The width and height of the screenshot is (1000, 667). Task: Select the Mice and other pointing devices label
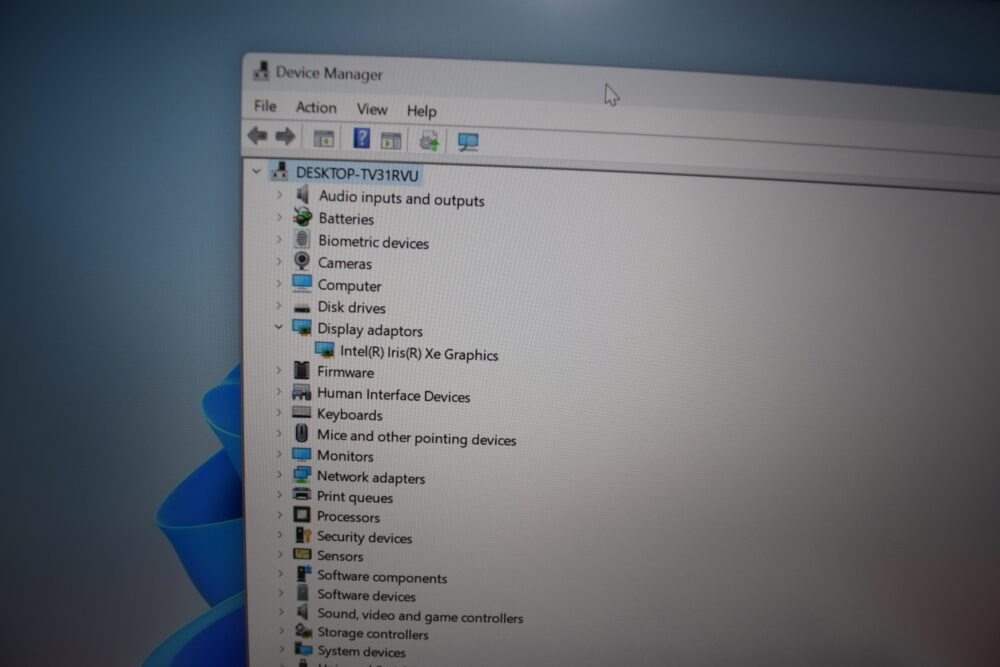pyautogui.click(x=416, y=437)
